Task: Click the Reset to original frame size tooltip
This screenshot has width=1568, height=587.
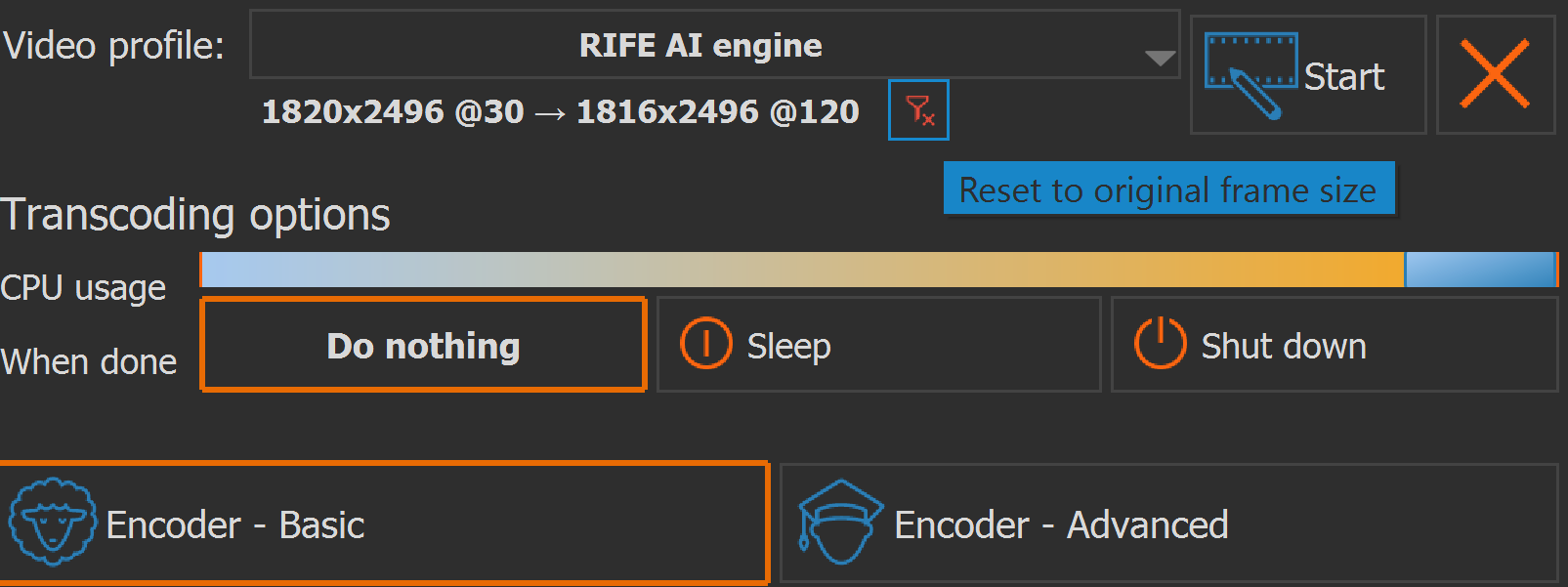Action: pos(1167,189)
